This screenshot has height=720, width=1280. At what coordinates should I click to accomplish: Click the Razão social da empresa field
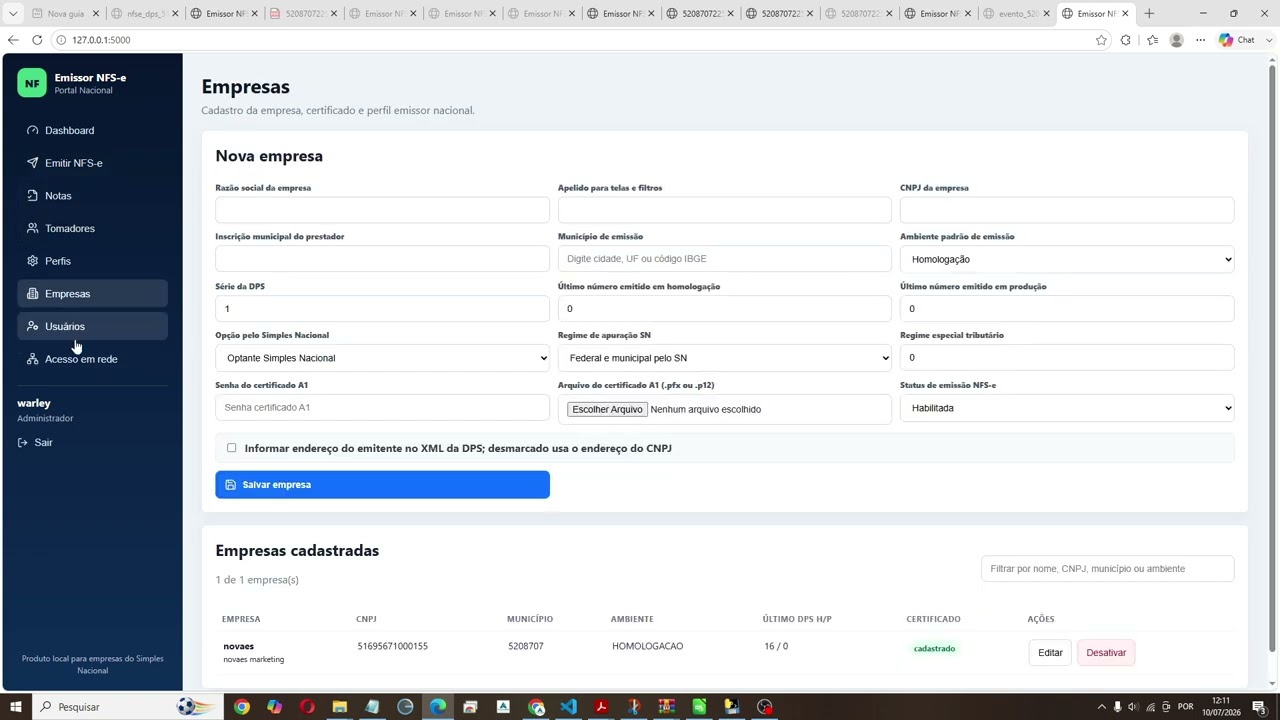(382, 210)
